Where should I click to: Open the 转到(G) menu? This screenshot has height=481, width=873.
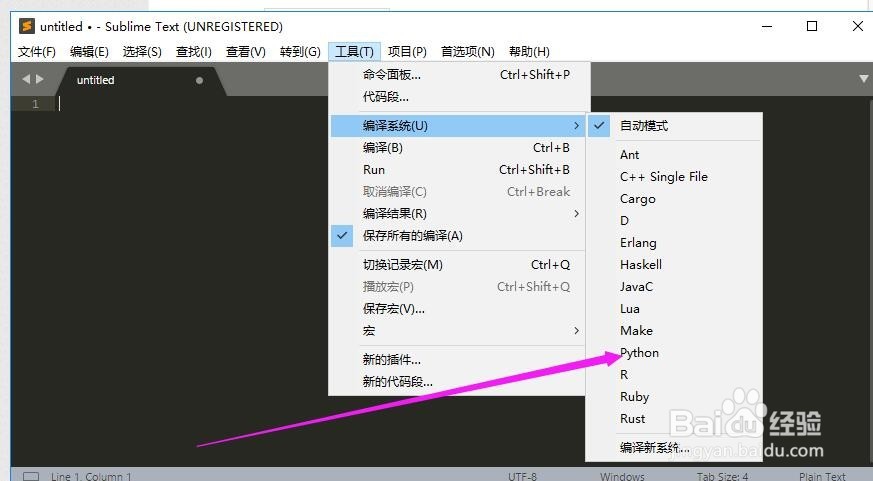300,52
